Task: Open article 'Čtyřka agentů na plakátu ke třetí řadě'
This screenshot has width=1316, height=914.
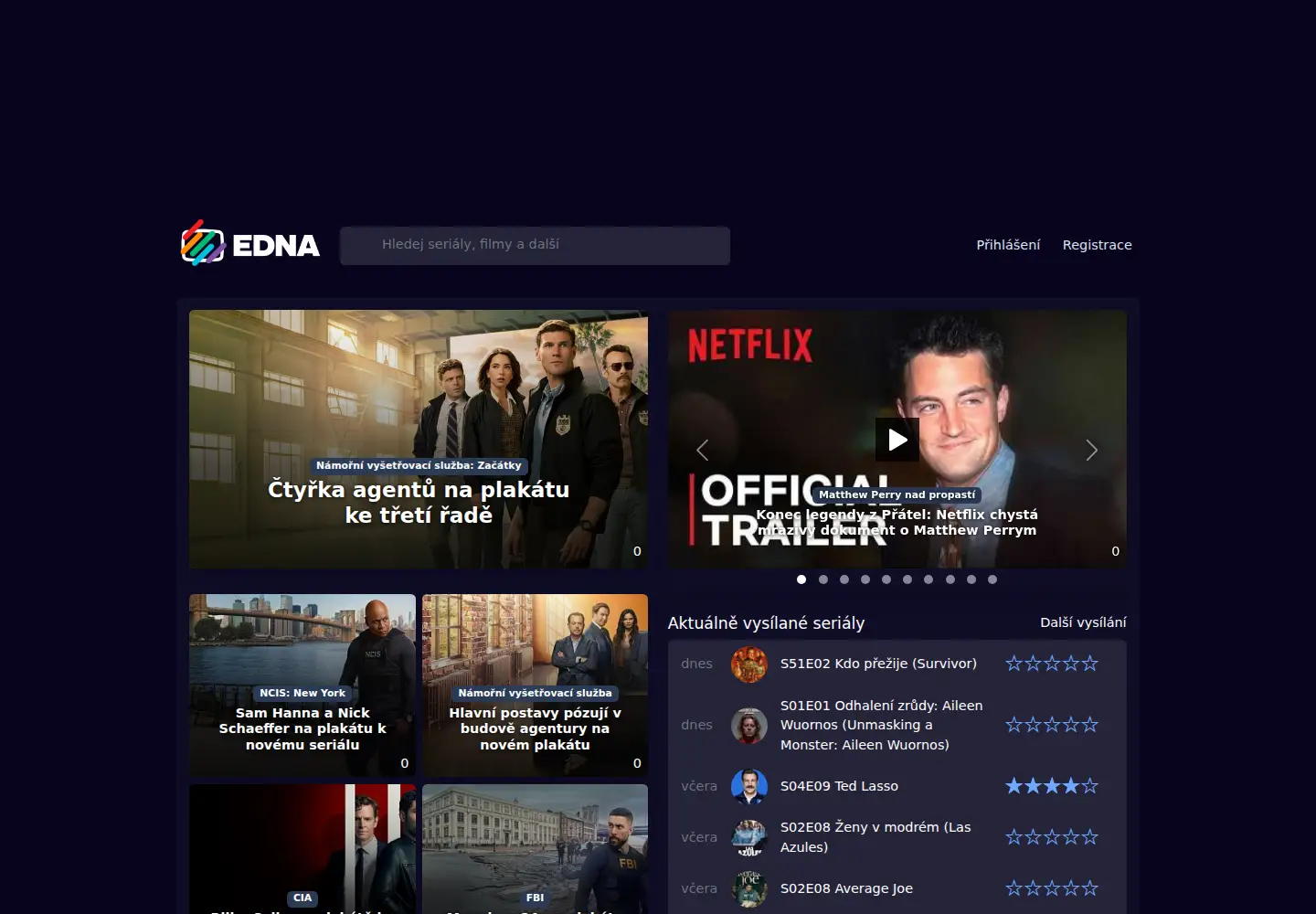Action: [x=419, y=503]
